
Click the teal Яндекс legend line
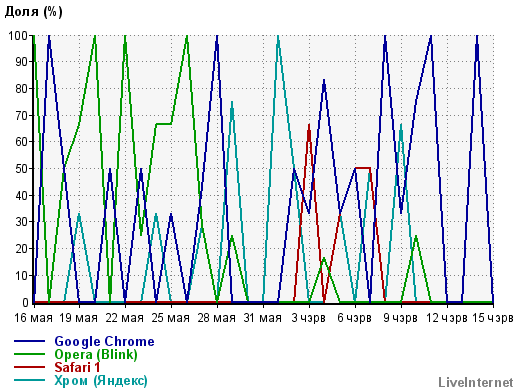[x=29, y=380]
